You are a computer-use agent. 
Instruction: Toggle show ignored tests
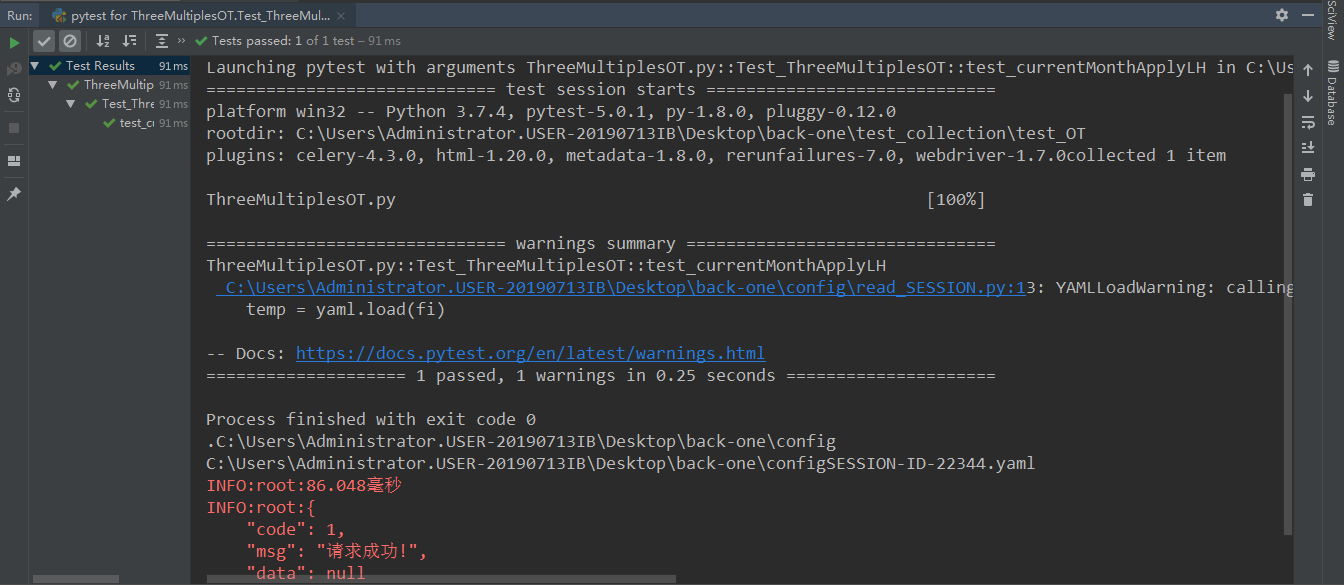tap(69, 41)
